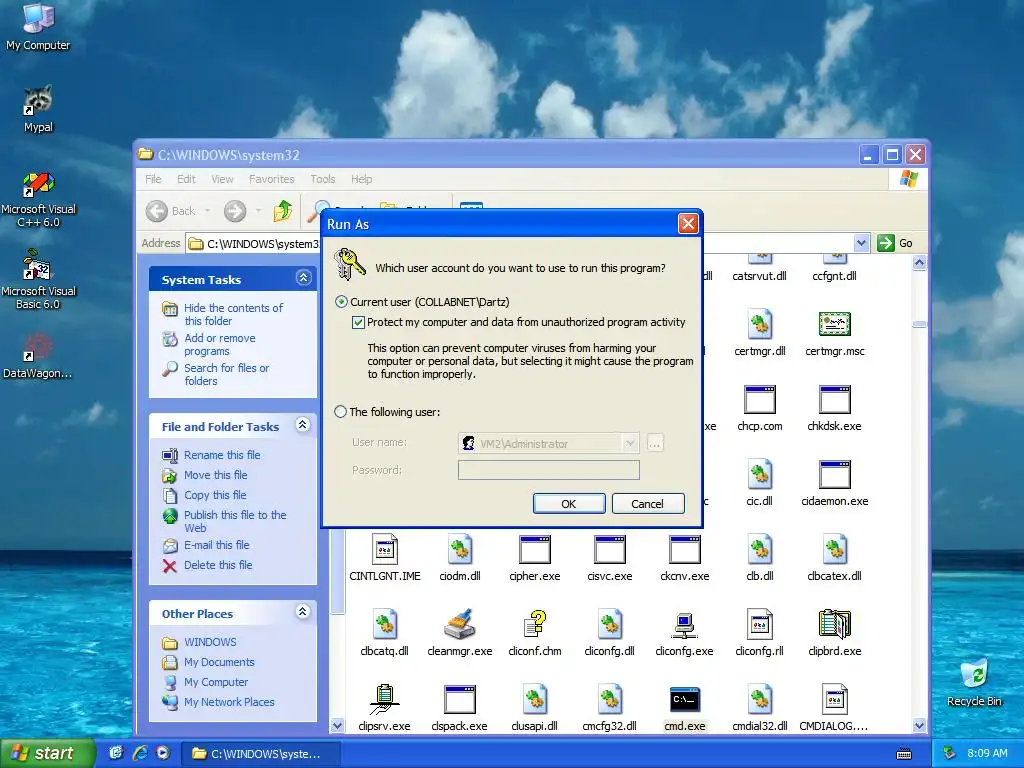Viewport: 1024px width, 768px height.
Task: Select The following user radio button
Action: (x=340, y=412)
